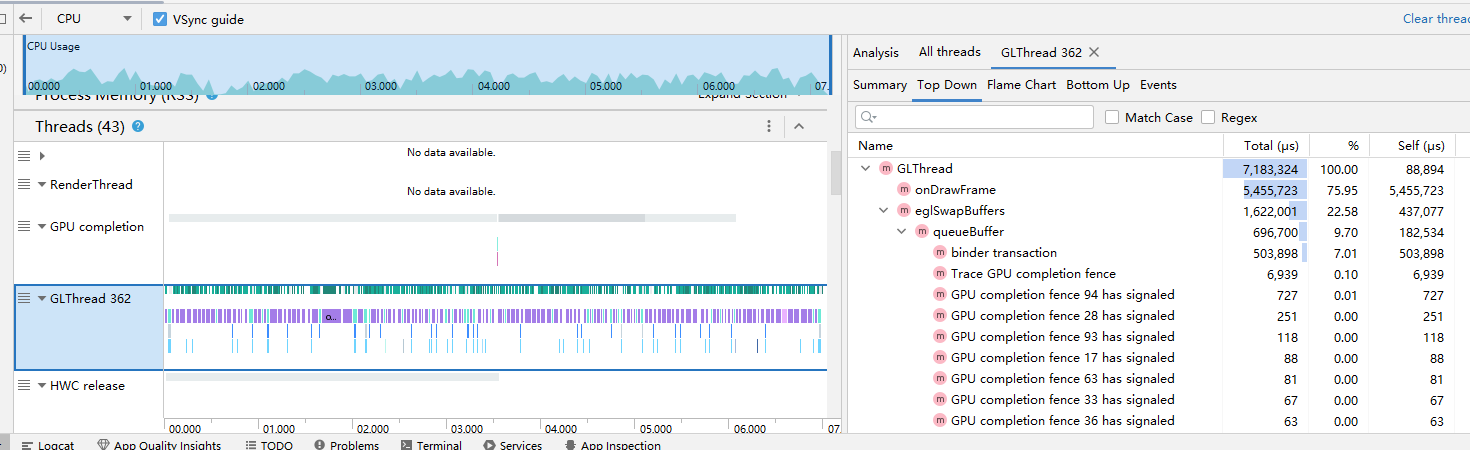
Task: Switch to the All threads tab
Action: pos(950,52)
